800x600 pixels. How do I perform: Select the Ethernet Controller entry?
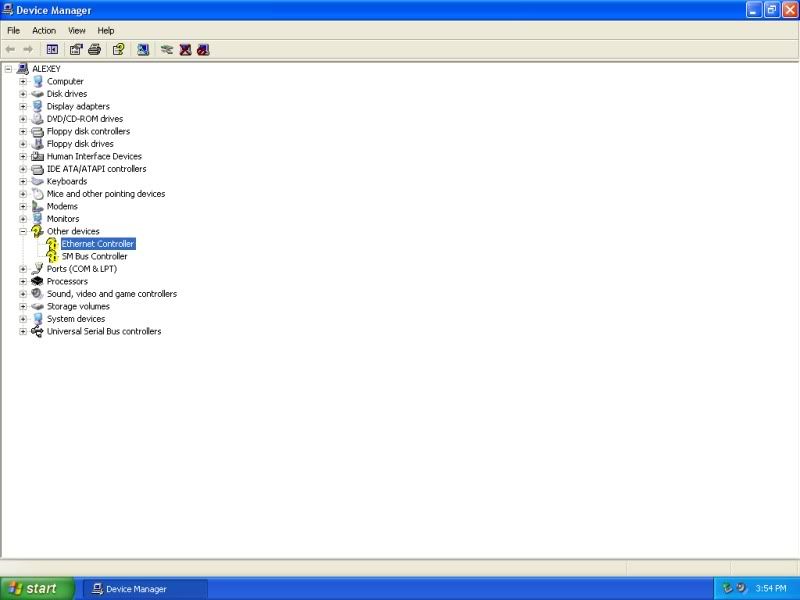(x=98, y=244)
